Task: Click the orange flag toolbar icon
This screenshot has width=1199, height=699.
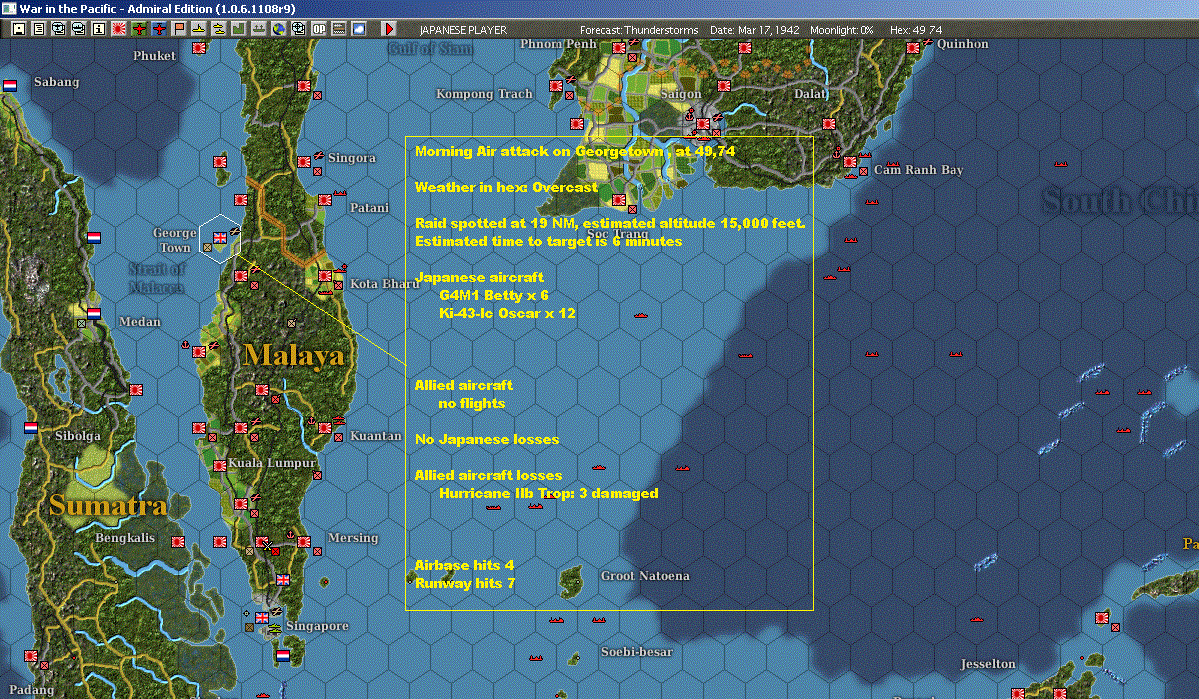Action: point(178,29)
